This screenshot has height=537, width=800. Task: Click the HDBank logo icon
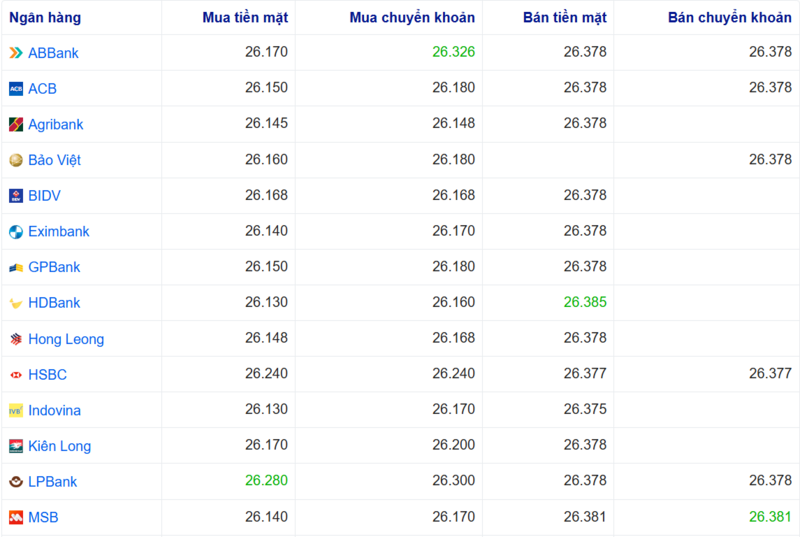click(x=16, y=303)
